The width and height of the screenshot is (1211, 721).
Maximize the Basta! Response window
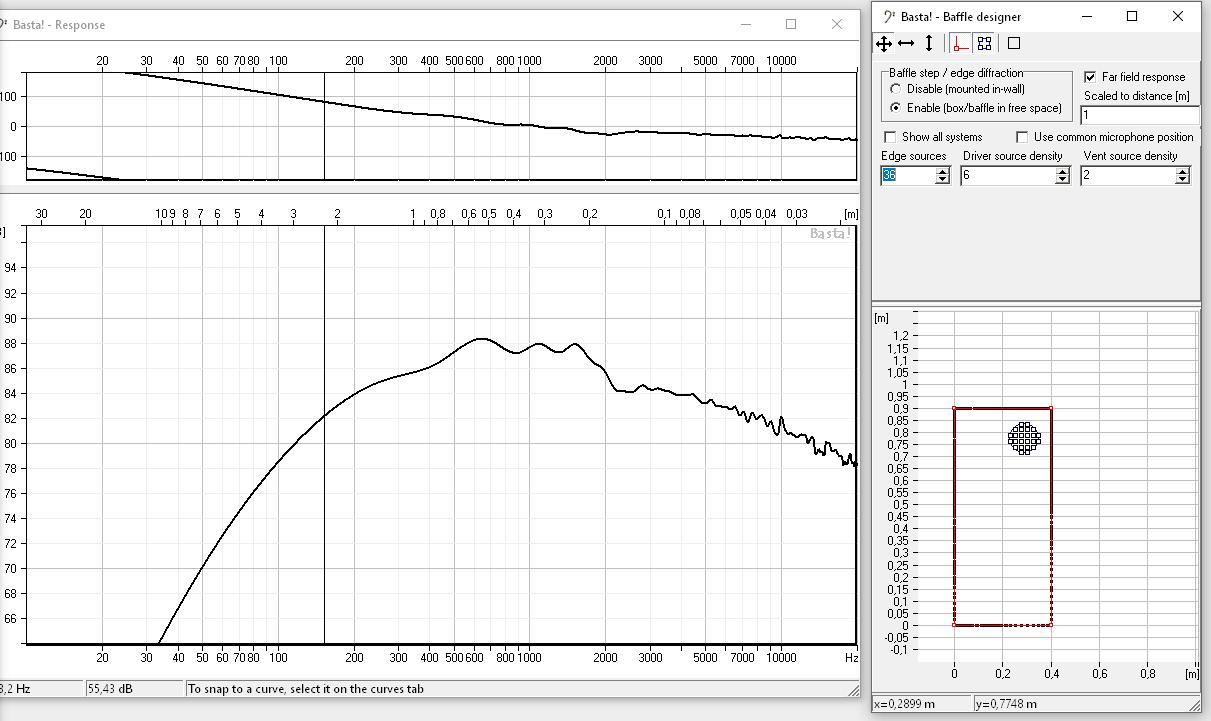pos(791,24)
